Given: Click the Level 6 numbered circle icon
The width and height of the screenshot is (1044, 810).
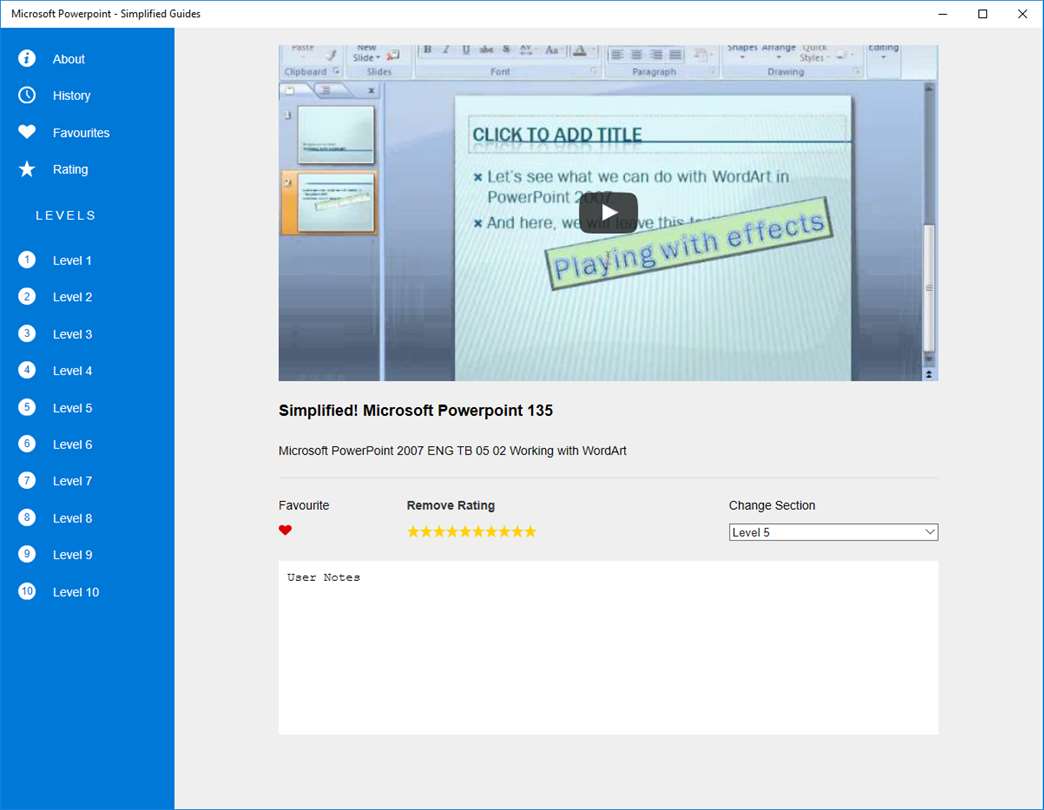Looking at the screenshot, I should tap(27, 443).
